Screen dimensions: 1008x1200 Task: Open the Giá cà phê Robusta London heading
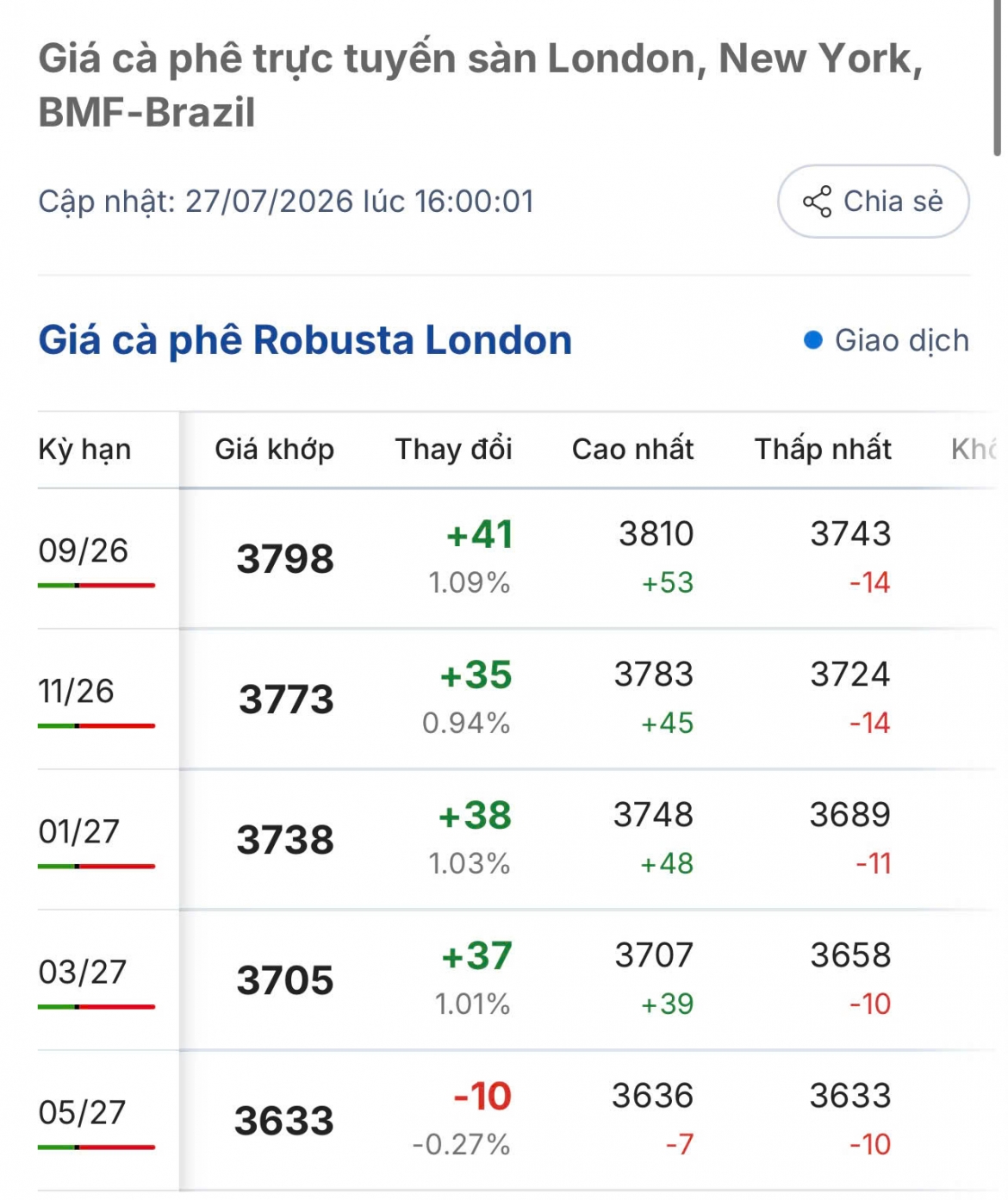click(x=305, y=340)
